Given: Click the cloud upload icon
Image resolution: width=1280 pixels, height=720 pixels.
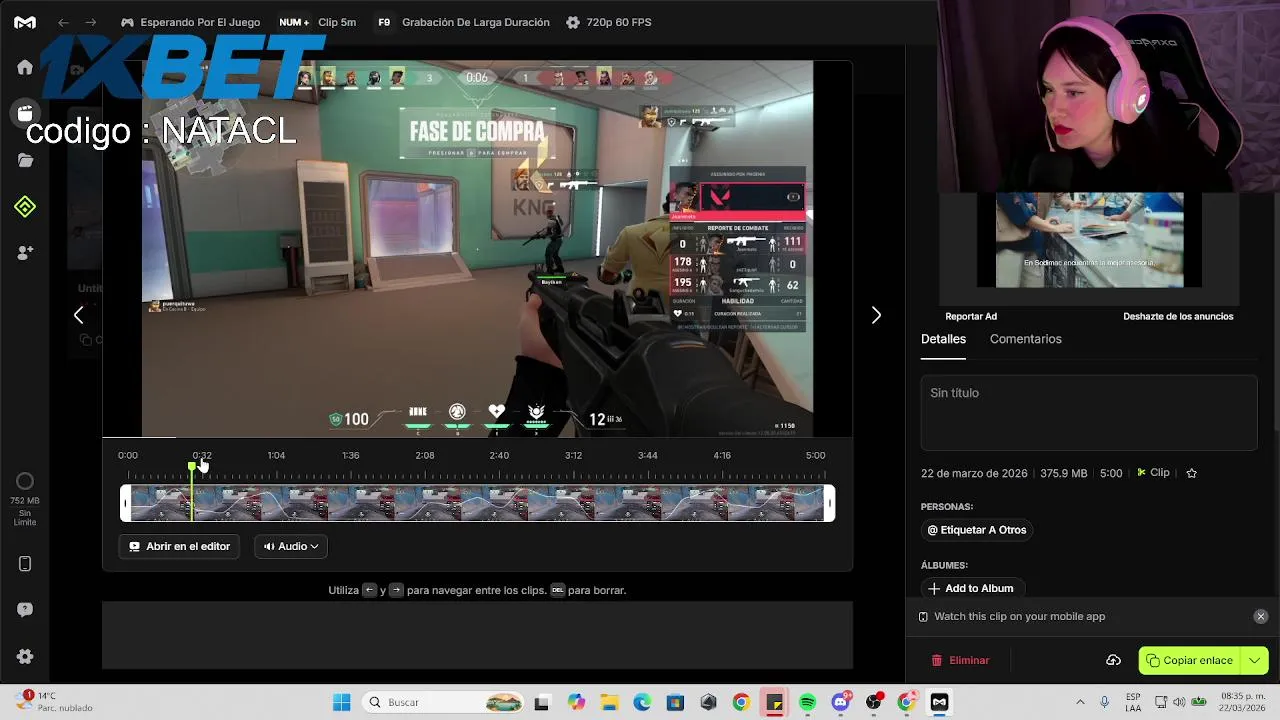Looking at the screenshot, I should point(1113,660).
